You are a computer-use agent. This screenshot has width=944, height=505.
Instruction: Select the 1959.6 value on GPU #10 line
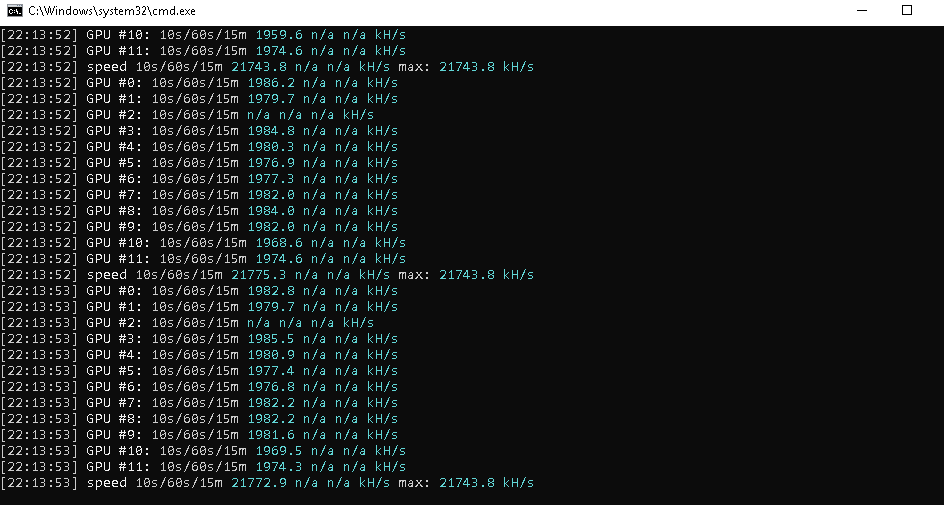tap(279, 35)
